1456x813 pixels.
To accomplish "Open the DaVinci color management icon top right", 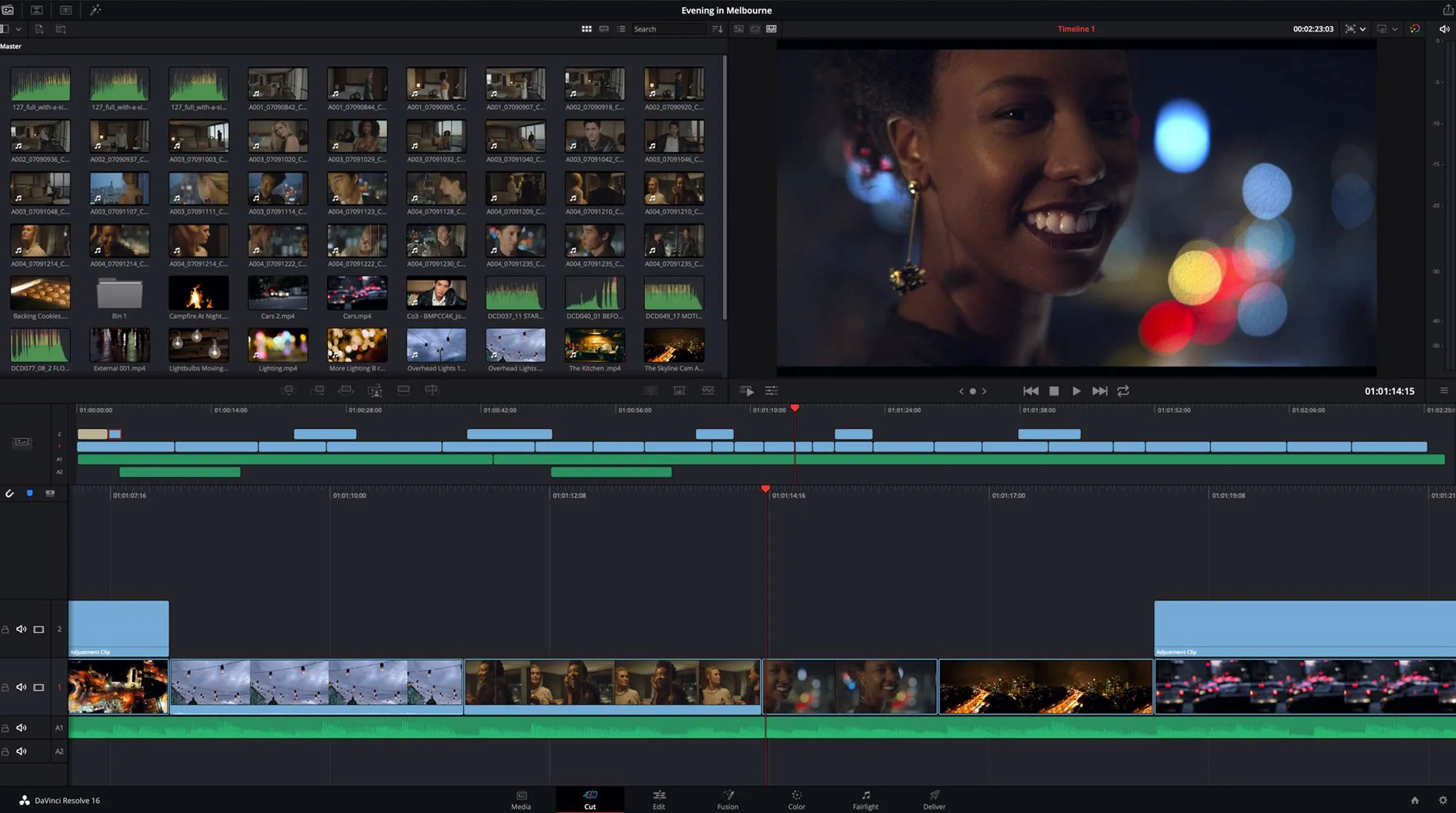I will pyautogui.click(x=1415, y=29).
